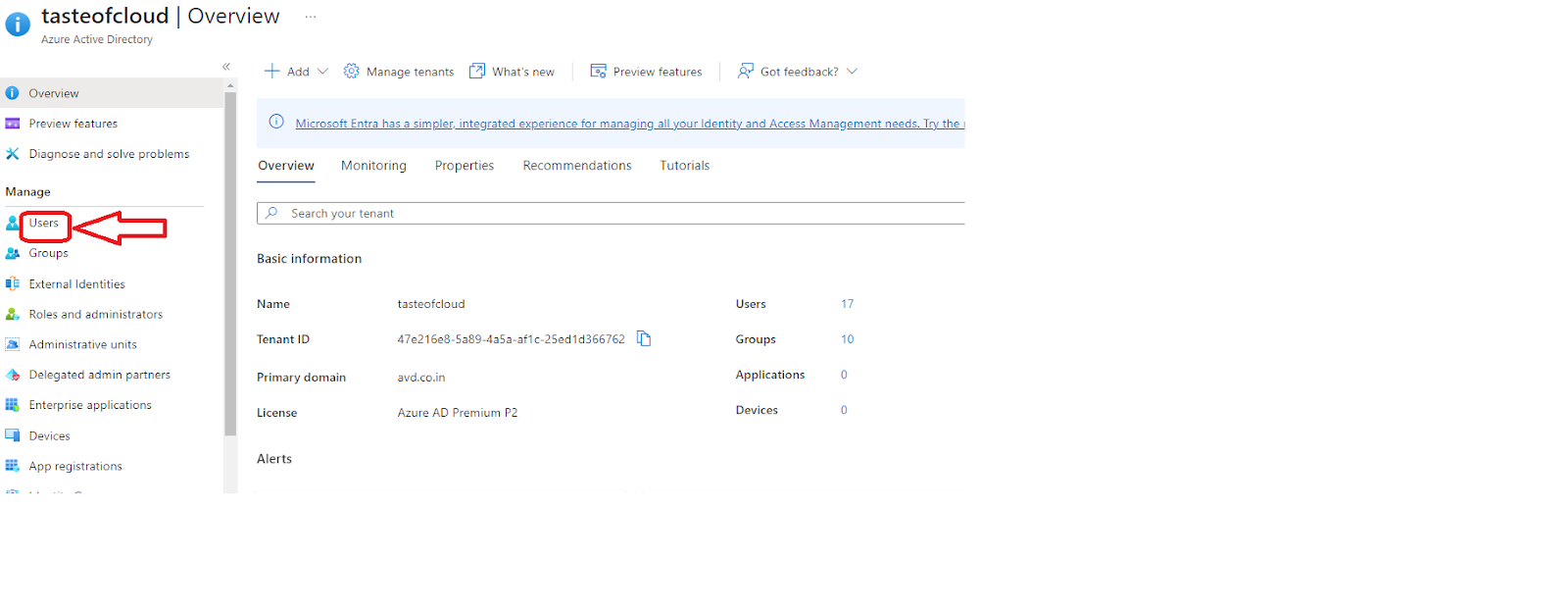Open External Identities menu item

tap(77, 284)
